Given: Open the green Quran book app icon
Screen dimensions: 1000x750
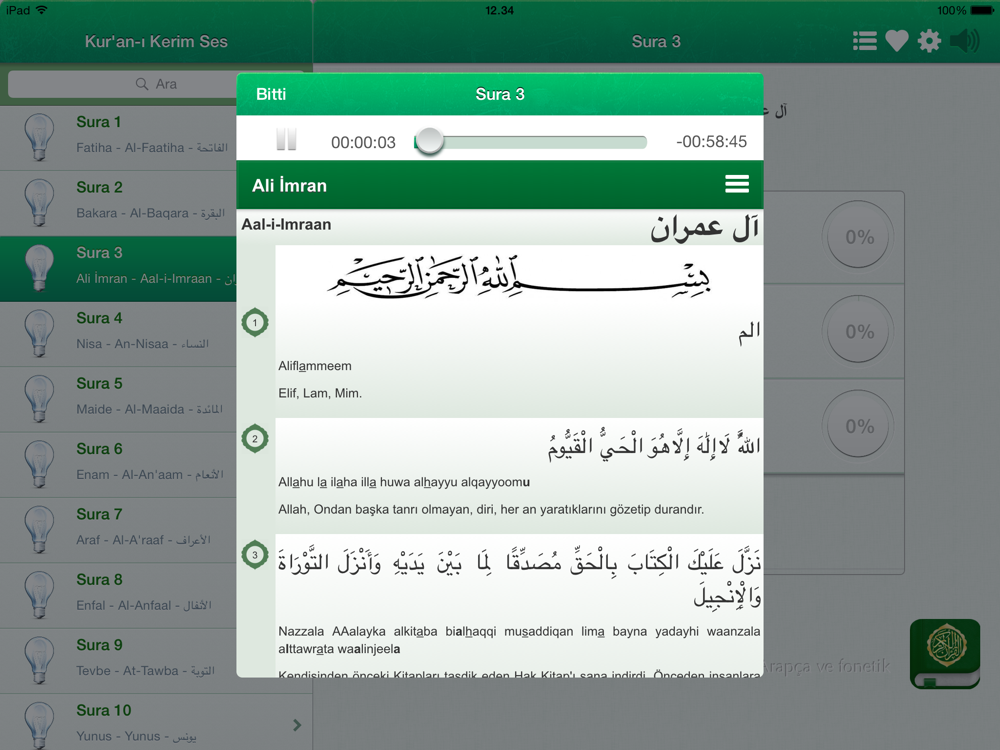Looking at the screenshot, I should 945,654.
